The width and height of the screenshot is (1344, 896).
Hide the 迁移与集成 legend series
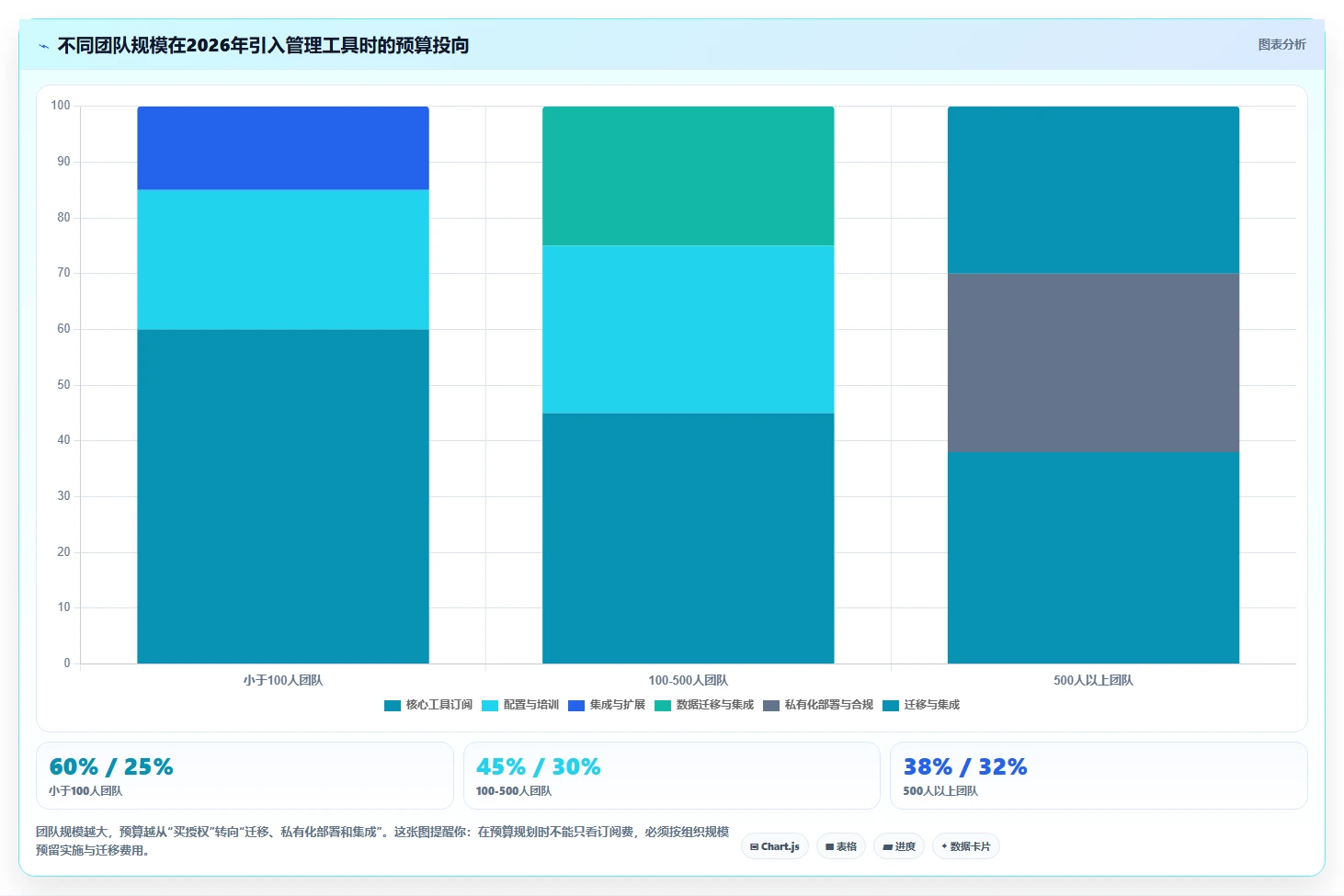click(x=921, y=706)
